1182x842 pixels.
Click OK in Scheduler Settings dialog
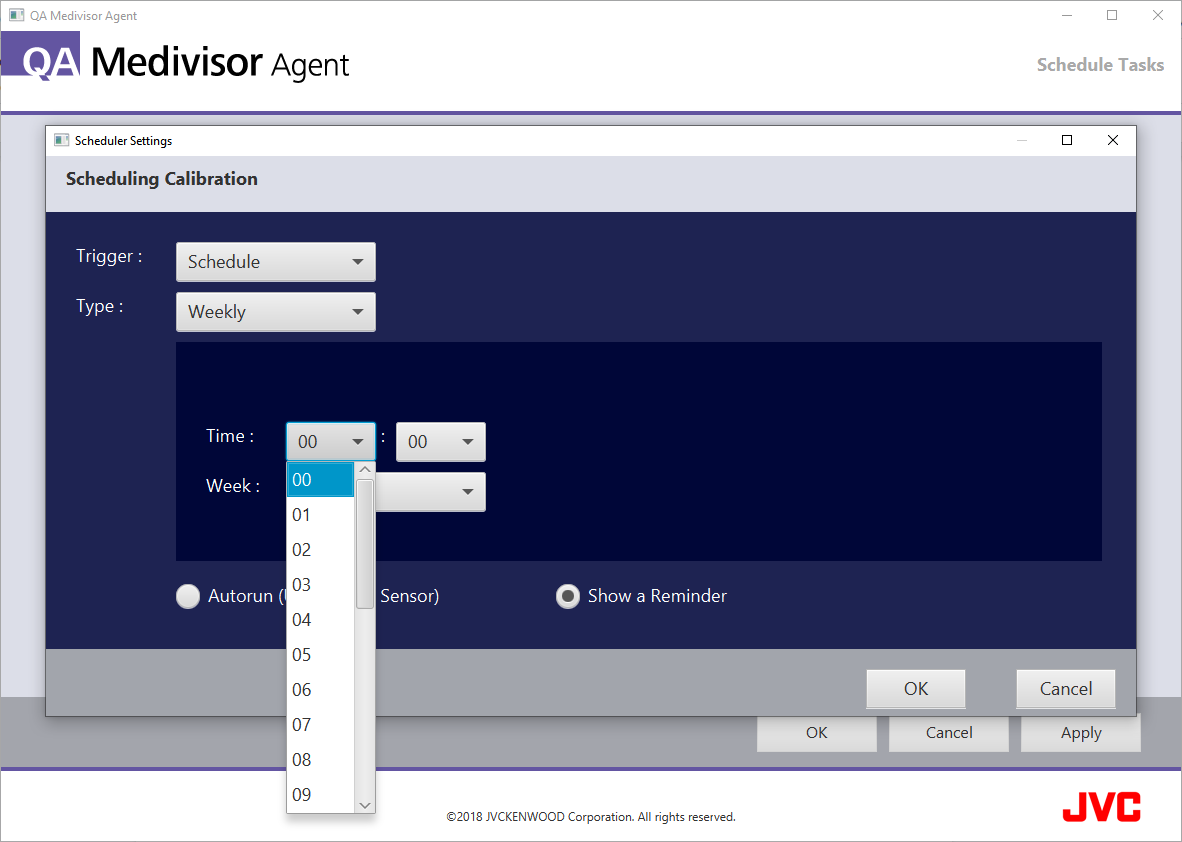[916, 689]
